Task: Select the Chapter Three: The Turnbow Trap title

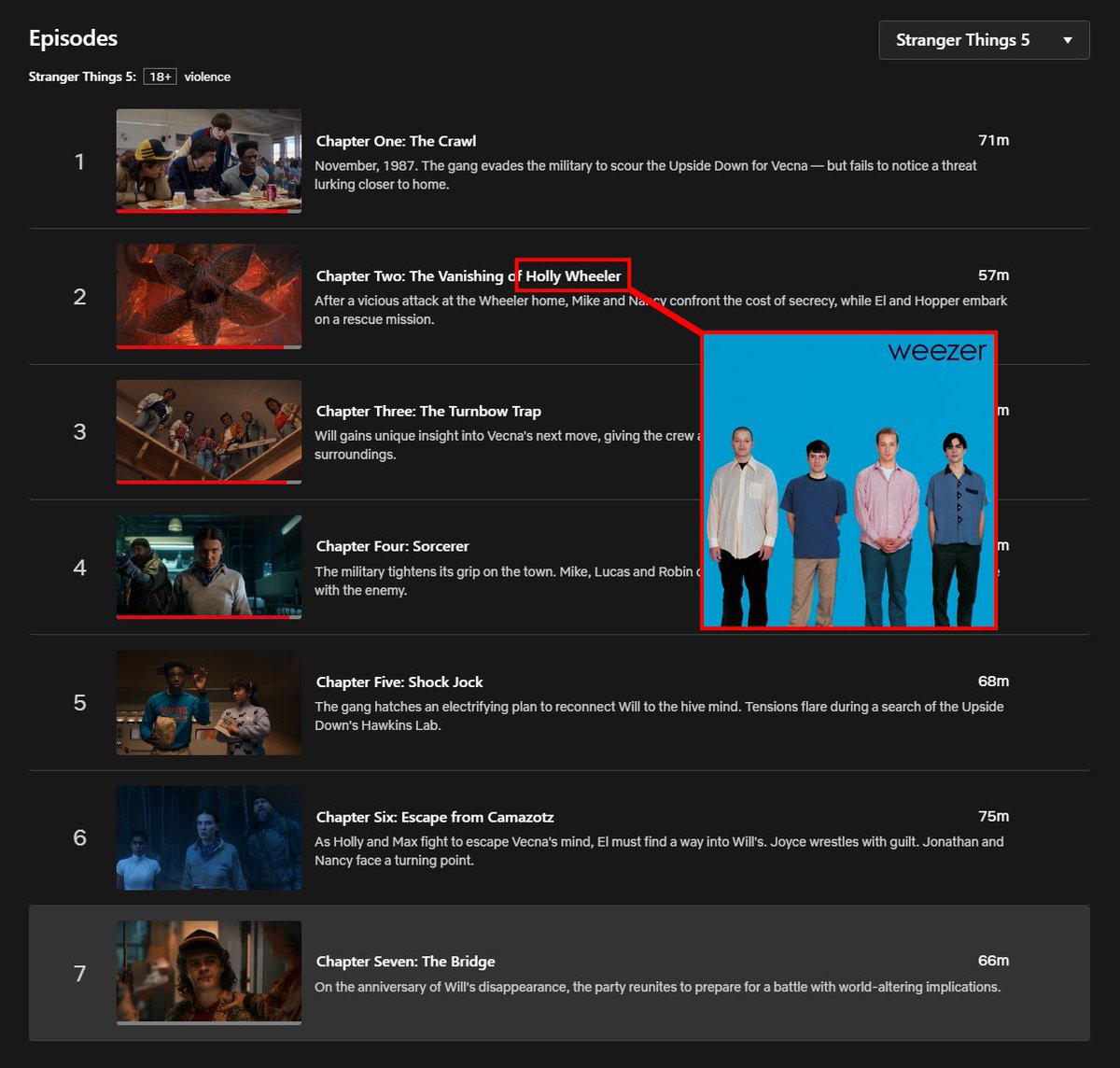Action: click(428, 411)
